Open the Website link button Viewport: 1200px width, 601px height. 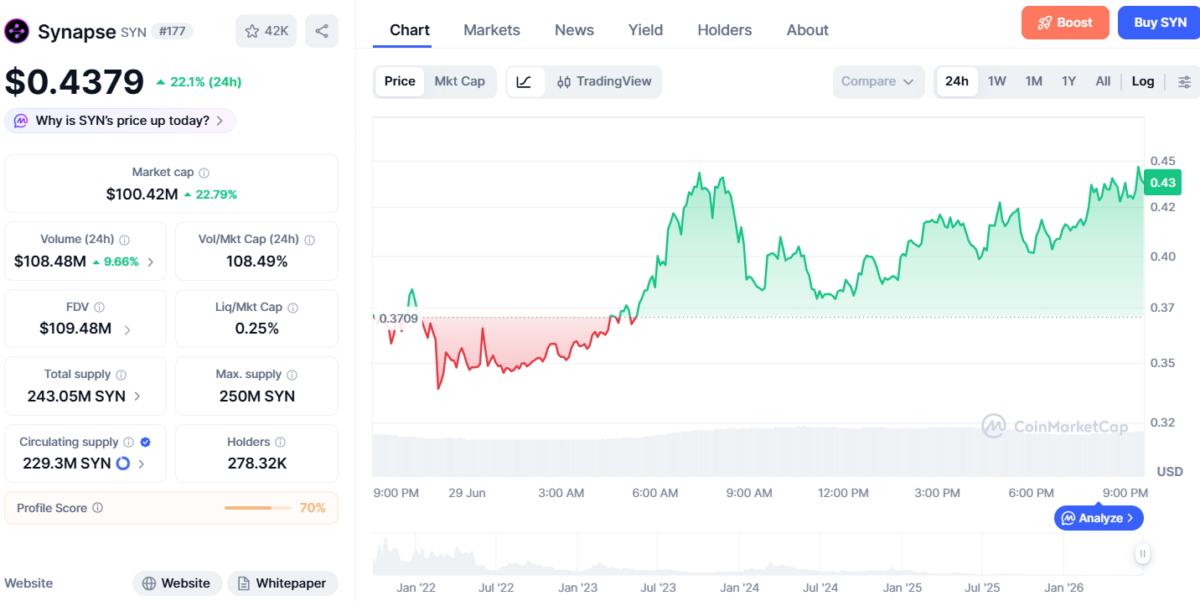pyautogui.click(x=177, y=583)
